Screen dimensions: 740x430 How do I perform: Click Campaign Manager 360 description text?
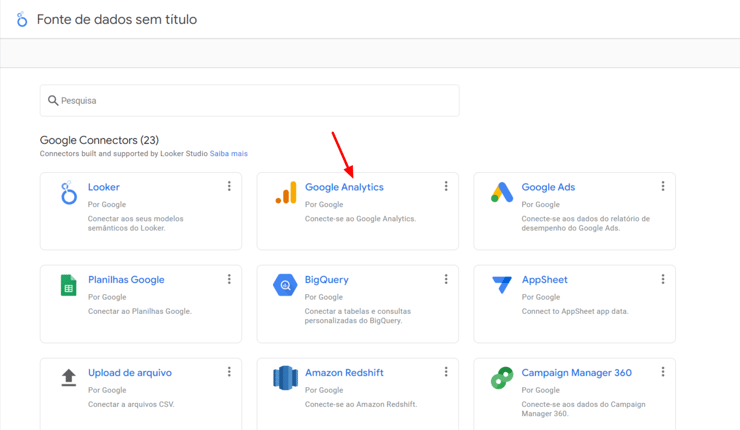583,409
